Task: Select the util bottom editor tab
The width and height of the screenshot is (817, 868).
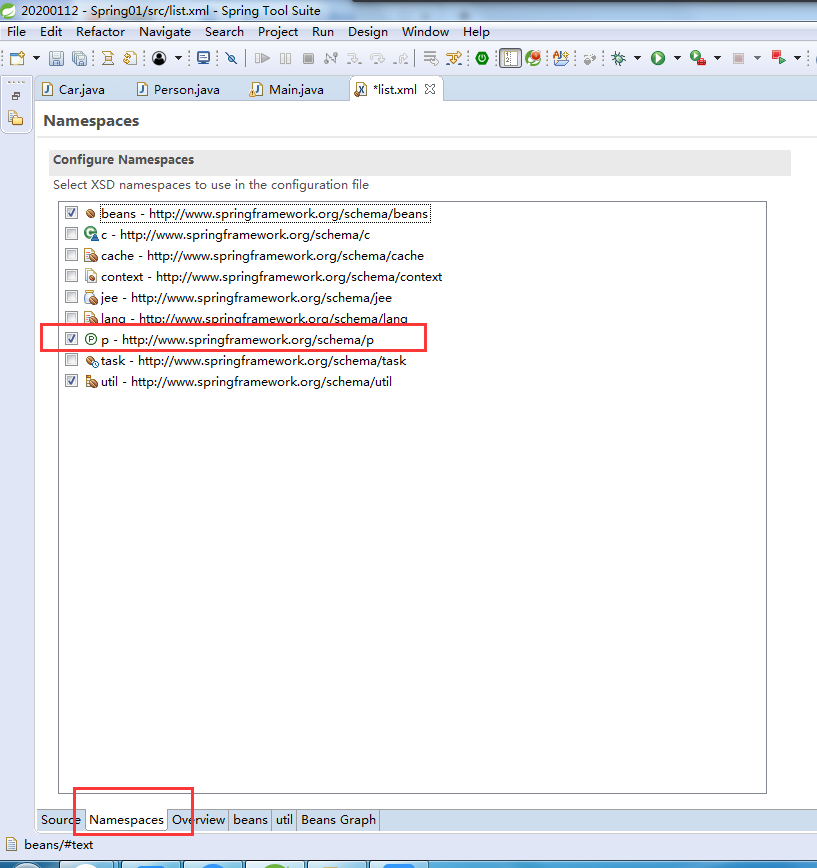Action: click(284, 819)
